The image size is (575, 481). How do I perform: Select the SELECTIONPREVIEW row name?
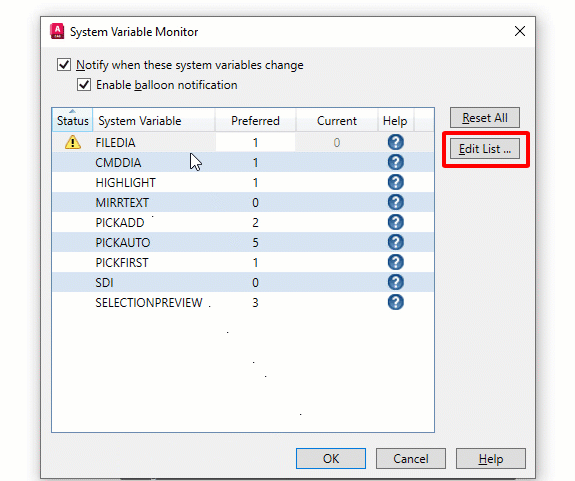pos(149,302)
